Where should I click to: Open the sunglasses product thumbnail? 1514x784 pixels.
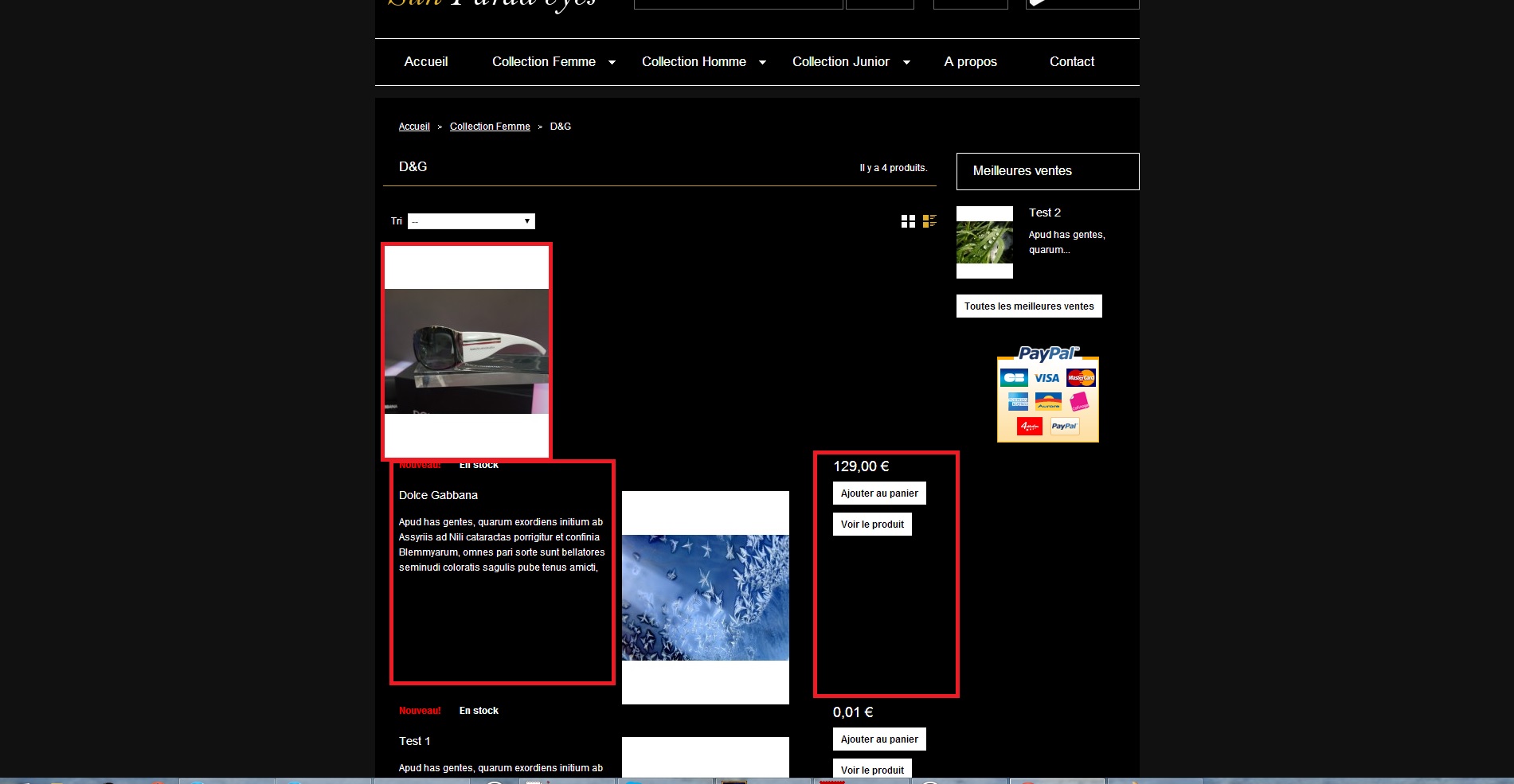[x=467, y=351]
